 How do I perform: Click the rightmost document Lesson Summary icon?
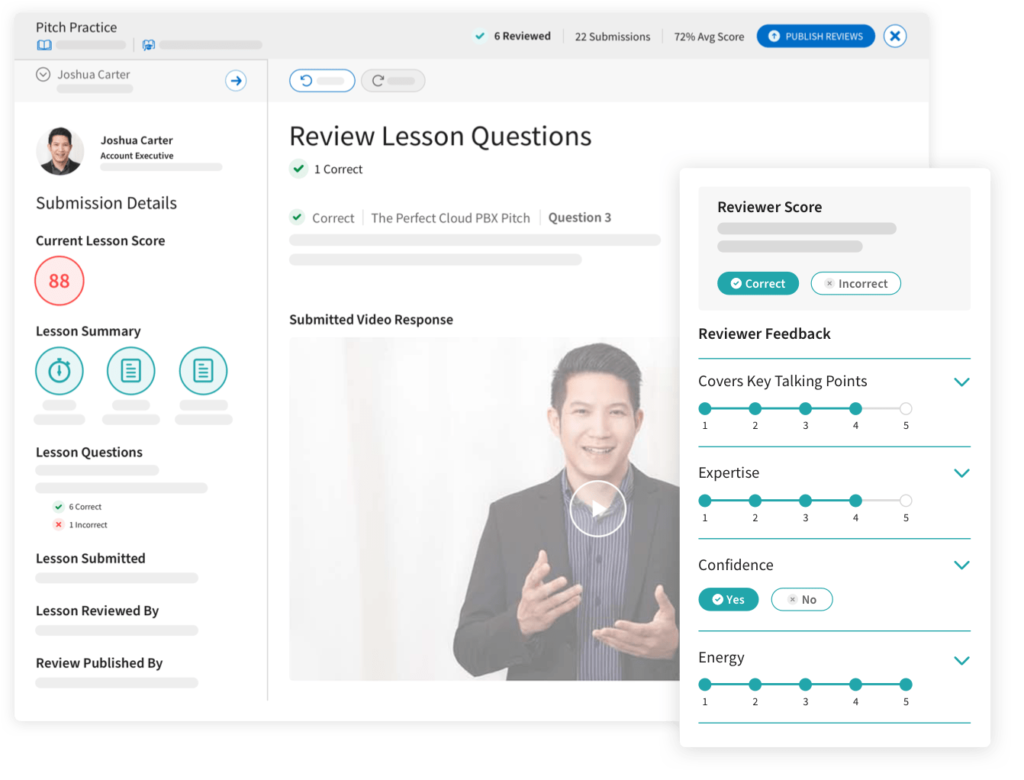pyautogui.click(x=203, y=371)
